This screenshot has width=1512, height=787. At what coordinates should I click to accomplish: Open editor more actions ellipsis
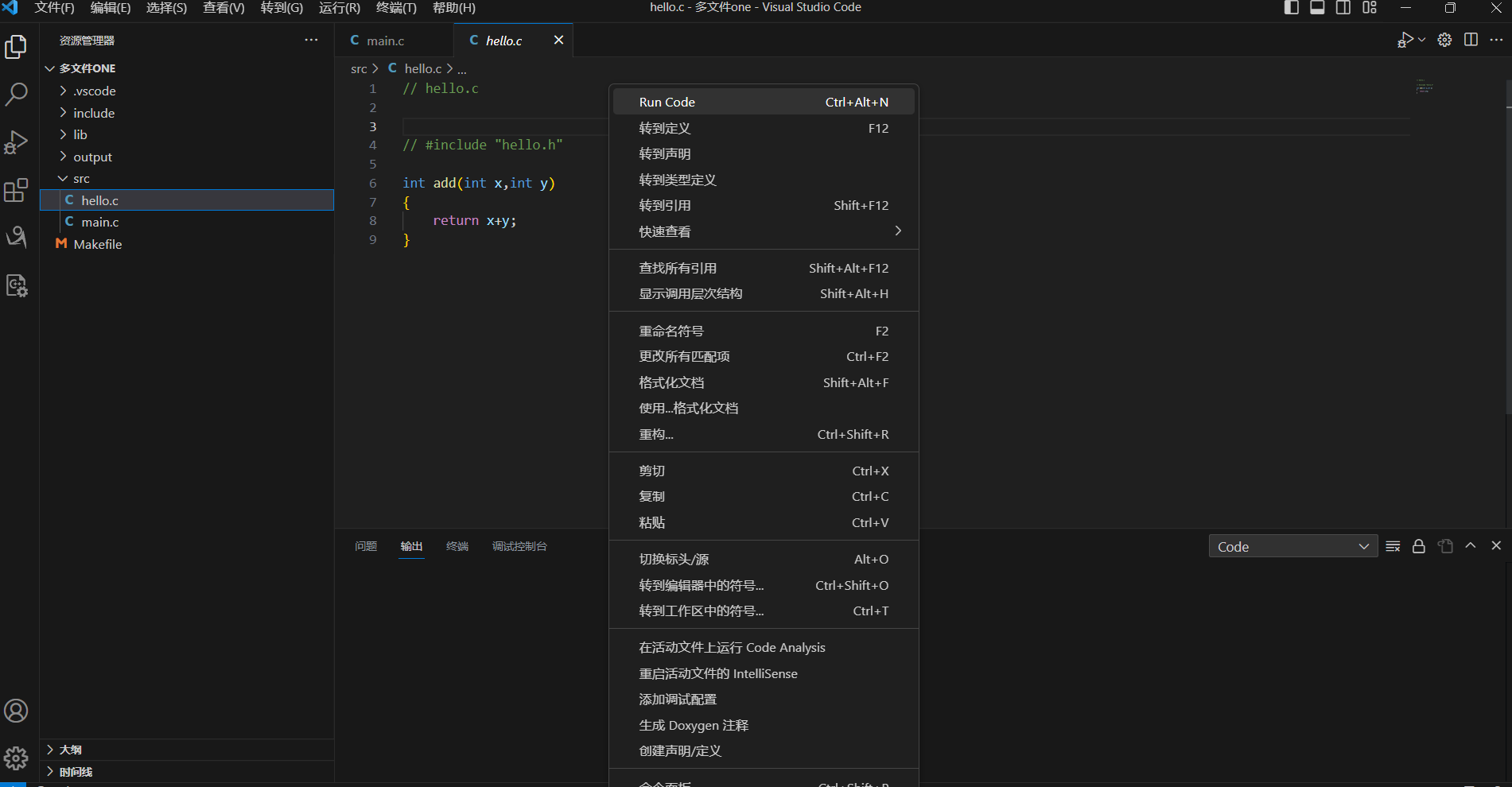pos(1496,40)
